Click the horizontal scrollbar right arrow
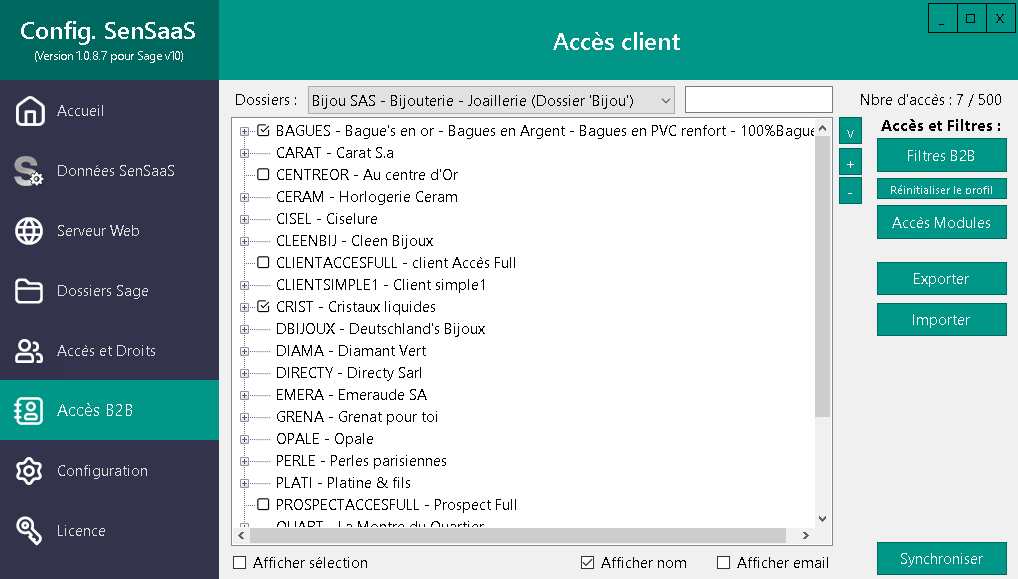The width and height of the screenshot is (1018, 579). click(806, 536)
